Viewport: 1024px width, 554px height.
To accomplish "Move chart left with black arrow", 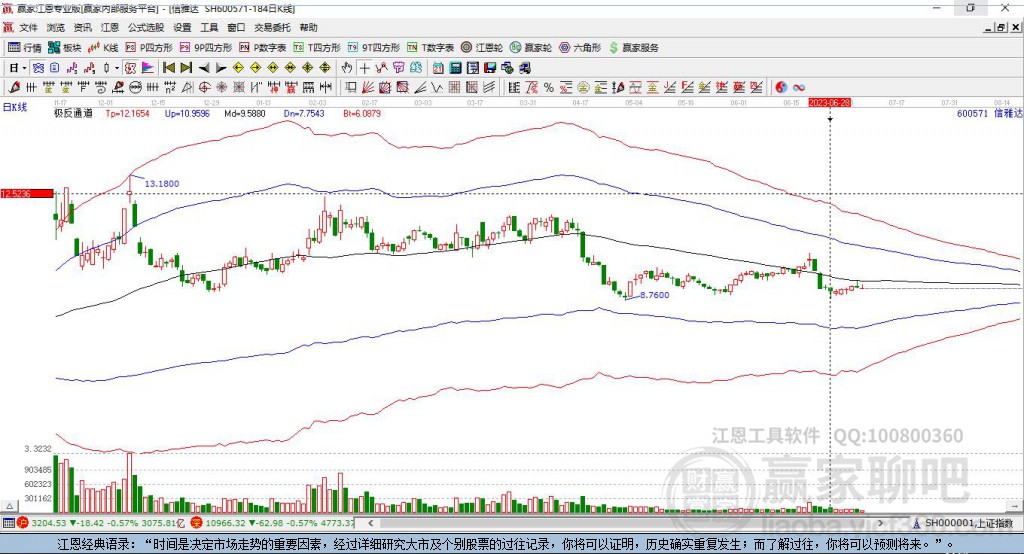I will [x=204, y=68].
